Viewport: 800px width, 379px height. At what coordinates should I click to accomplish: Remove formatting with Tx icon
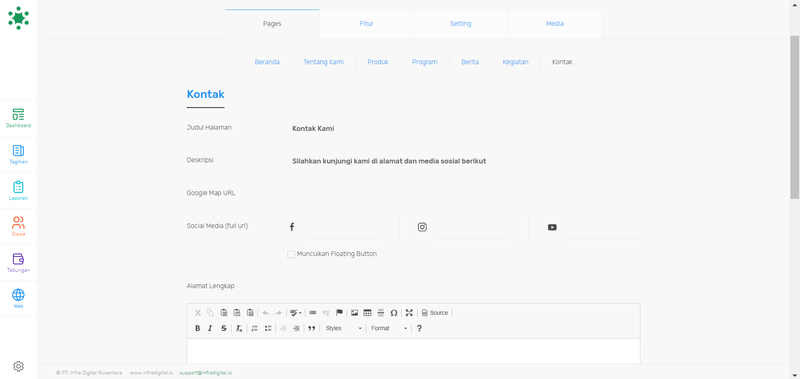coord(239,329)
